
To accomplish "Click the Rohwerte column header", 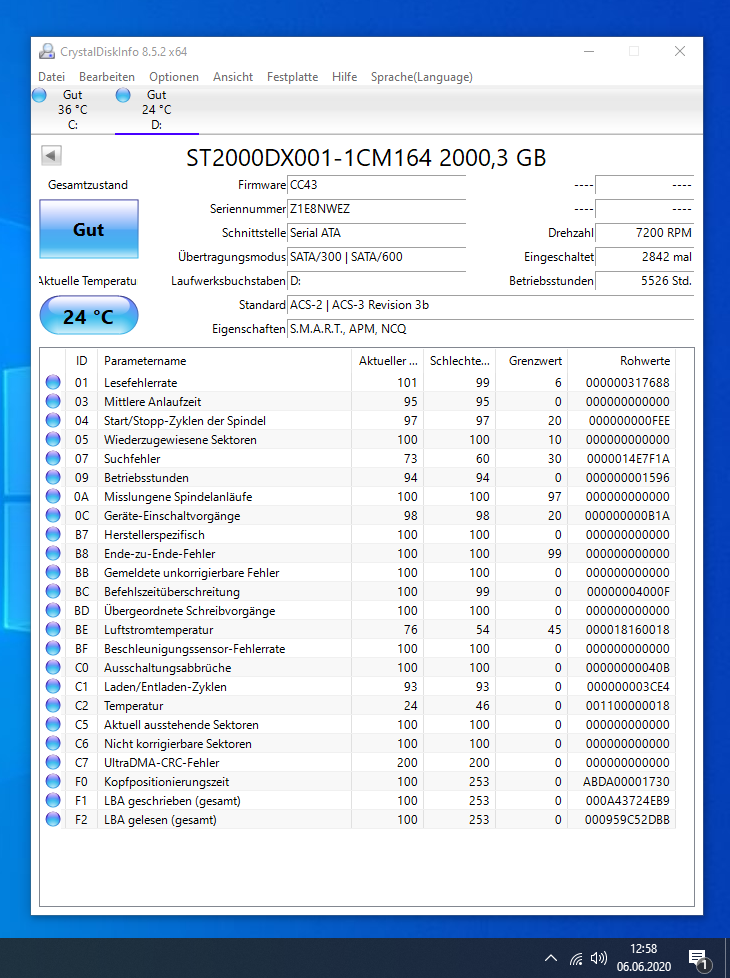I will [x=621, y=361].
